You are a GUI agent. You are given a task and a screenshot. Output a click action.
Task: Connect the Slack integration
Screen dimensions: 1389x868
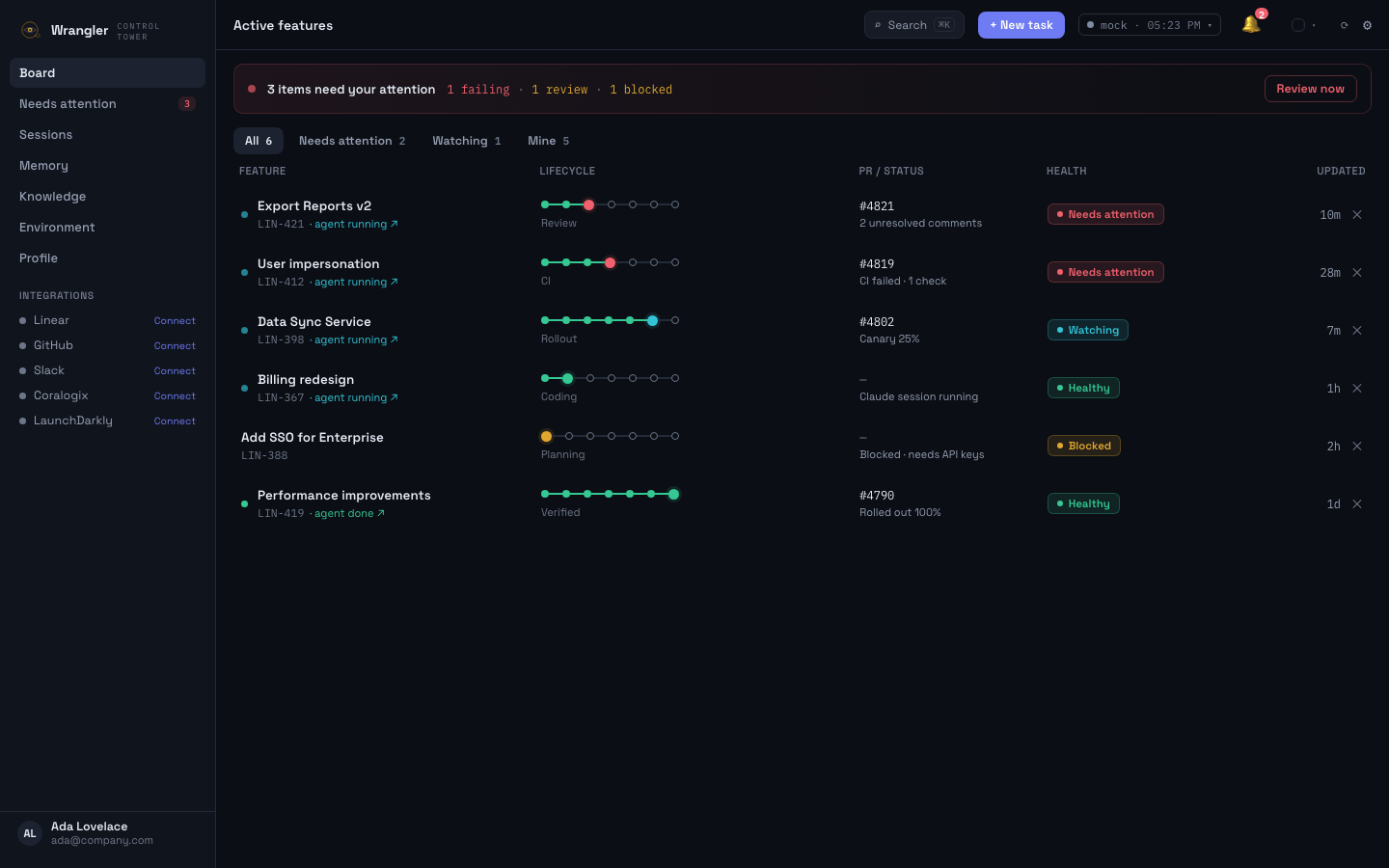tap(175, 370)
